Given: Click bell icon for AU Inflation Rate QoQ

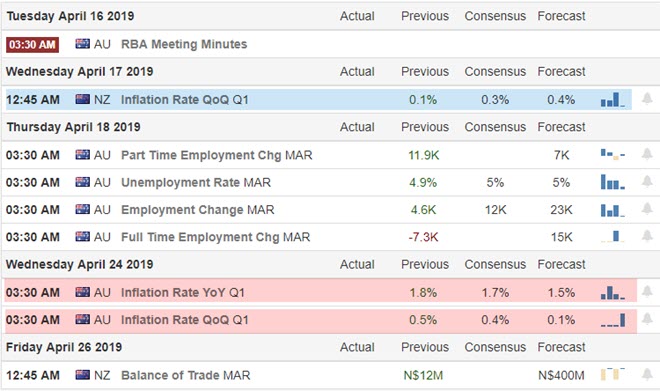Looking at the screenshot, I should click(647, 319).
